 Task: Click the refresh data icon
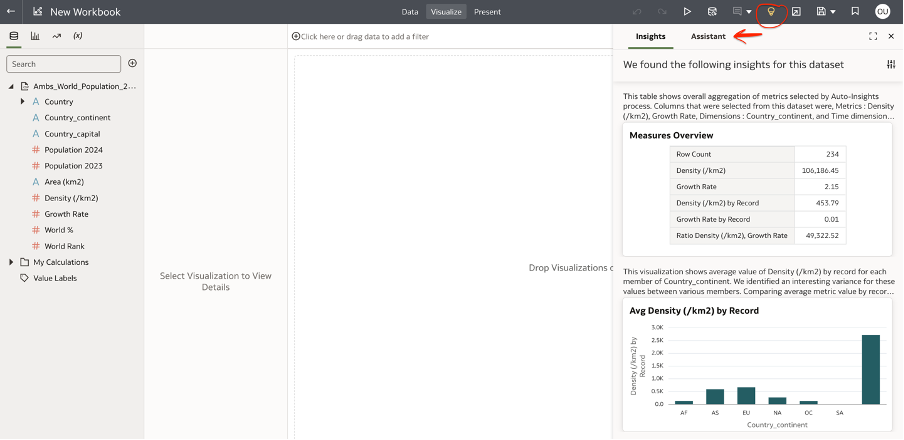[x=713, y=12]
